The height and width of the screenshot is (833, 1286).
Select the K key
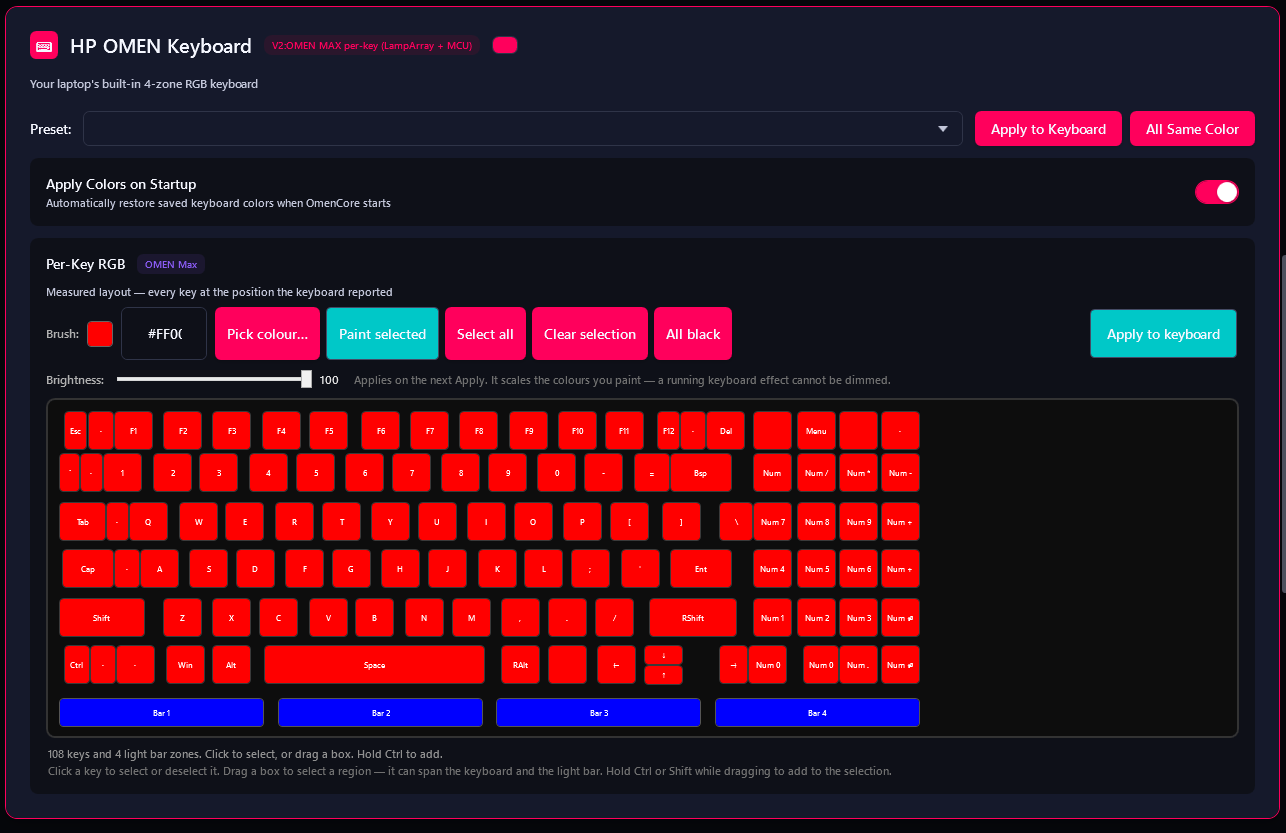(497, 569)
